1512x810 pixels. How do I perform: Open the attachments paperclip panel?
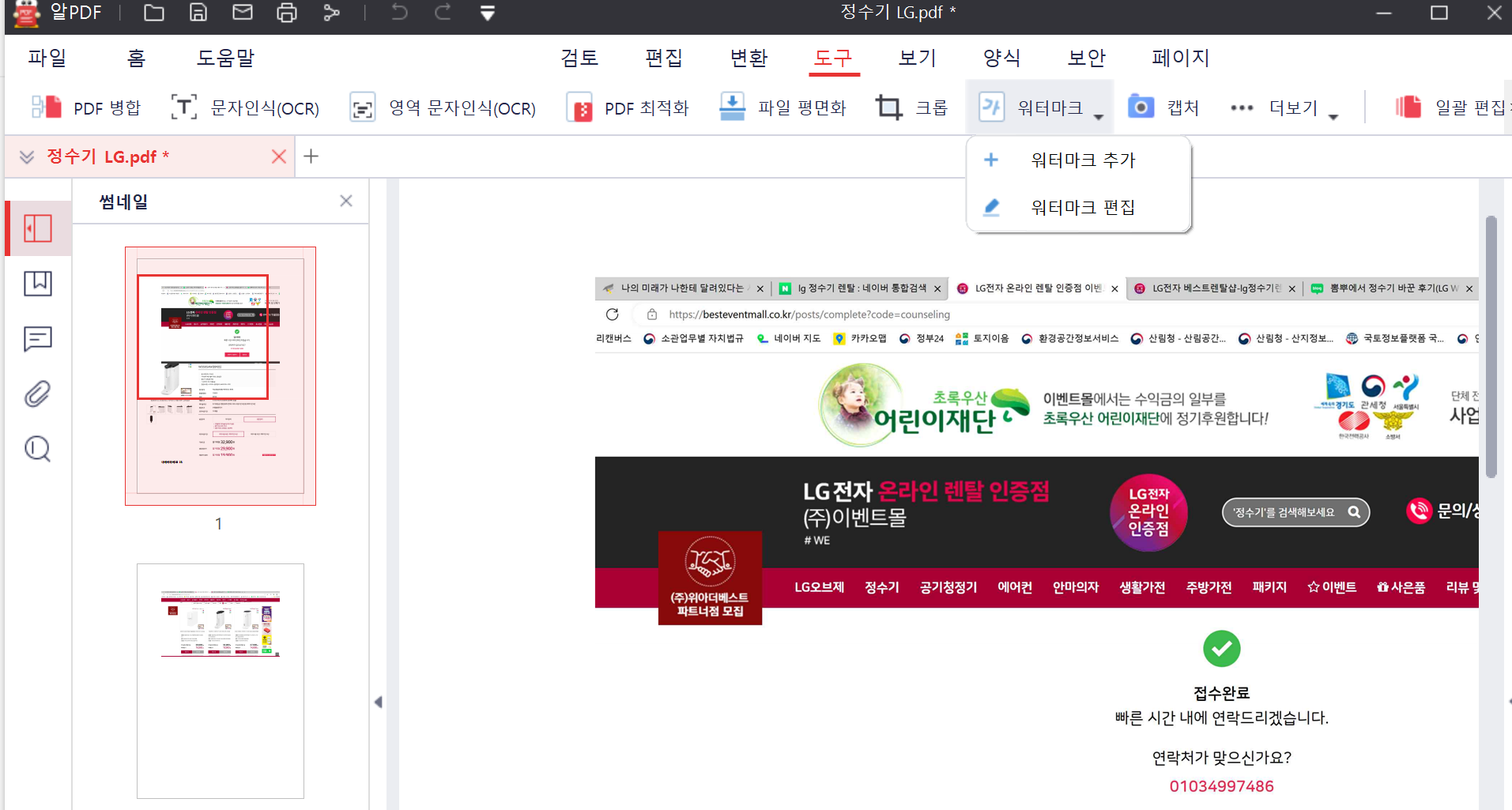coord(38,394)
